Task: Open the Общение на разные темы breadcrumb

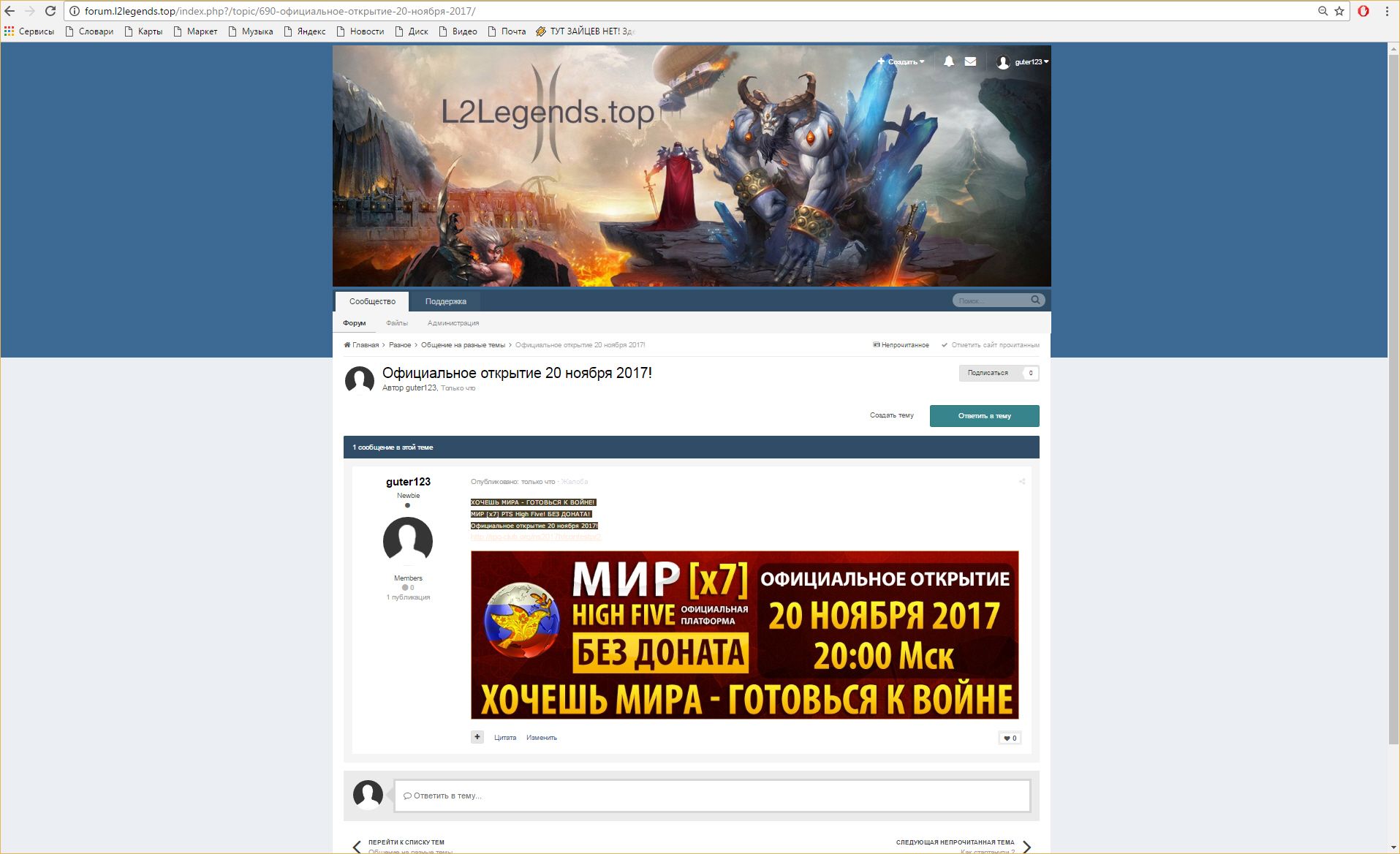Action: click(463, 345)
